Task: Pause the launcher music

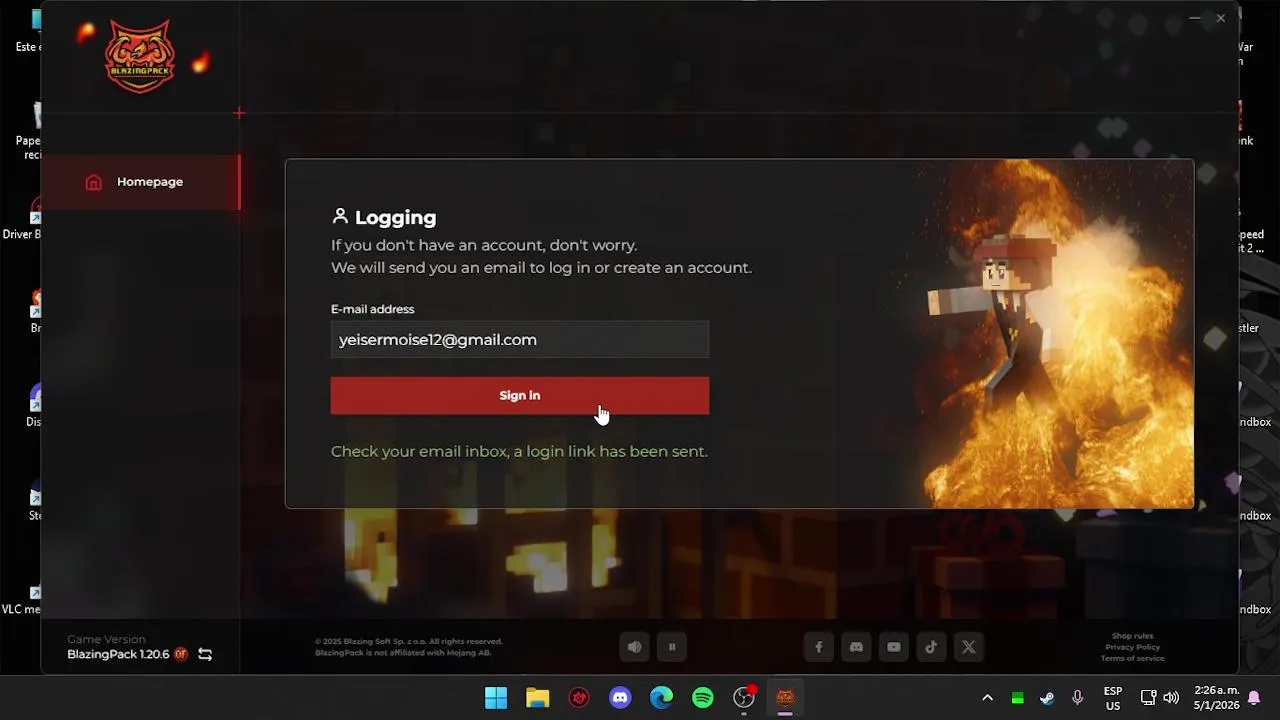Action: 672,647
